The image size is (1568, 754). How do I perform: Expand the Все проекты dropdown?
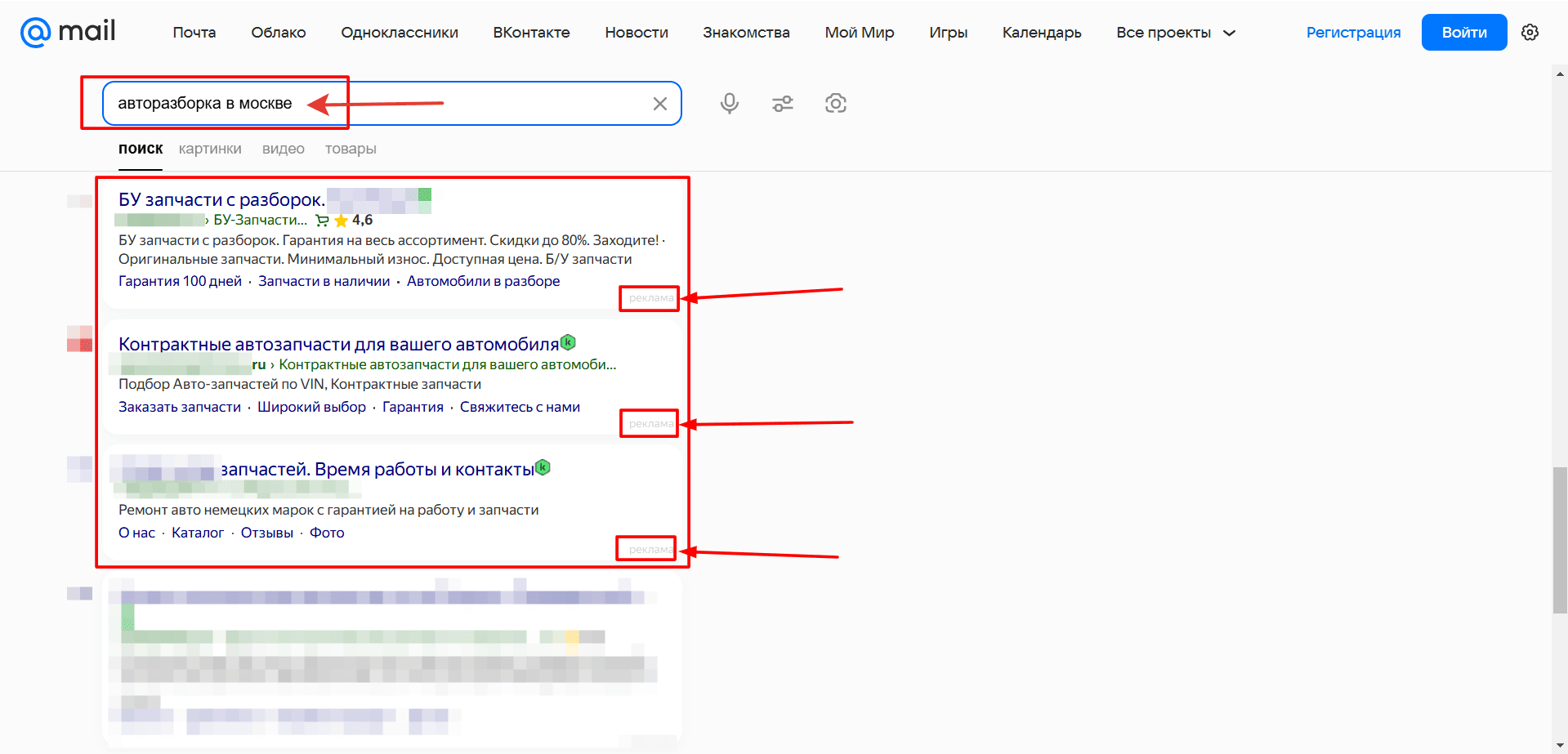pos(1175,33)
